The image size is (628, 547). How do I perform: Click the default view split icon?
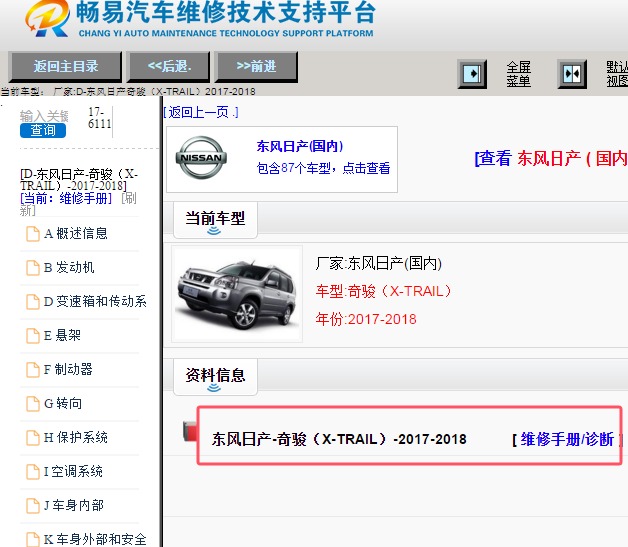[572, 74]
